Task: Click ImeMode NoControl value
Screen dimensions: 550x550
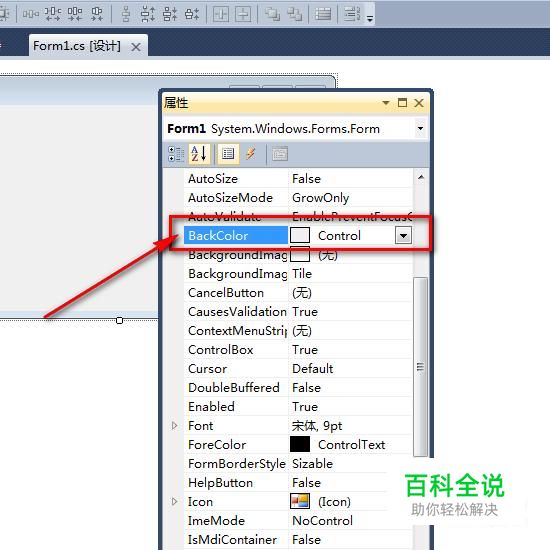Action: 322,521
